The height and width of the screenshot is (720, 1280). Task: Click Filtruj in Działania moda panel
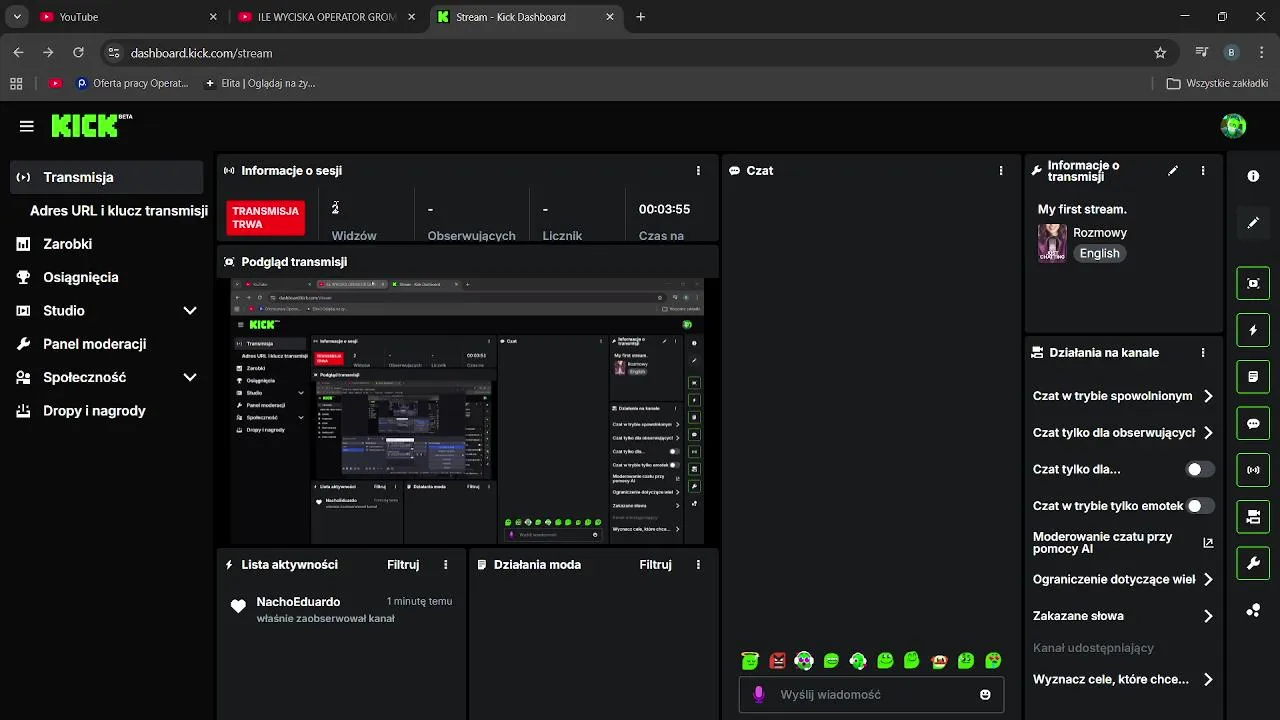click(x=655, y=565)
